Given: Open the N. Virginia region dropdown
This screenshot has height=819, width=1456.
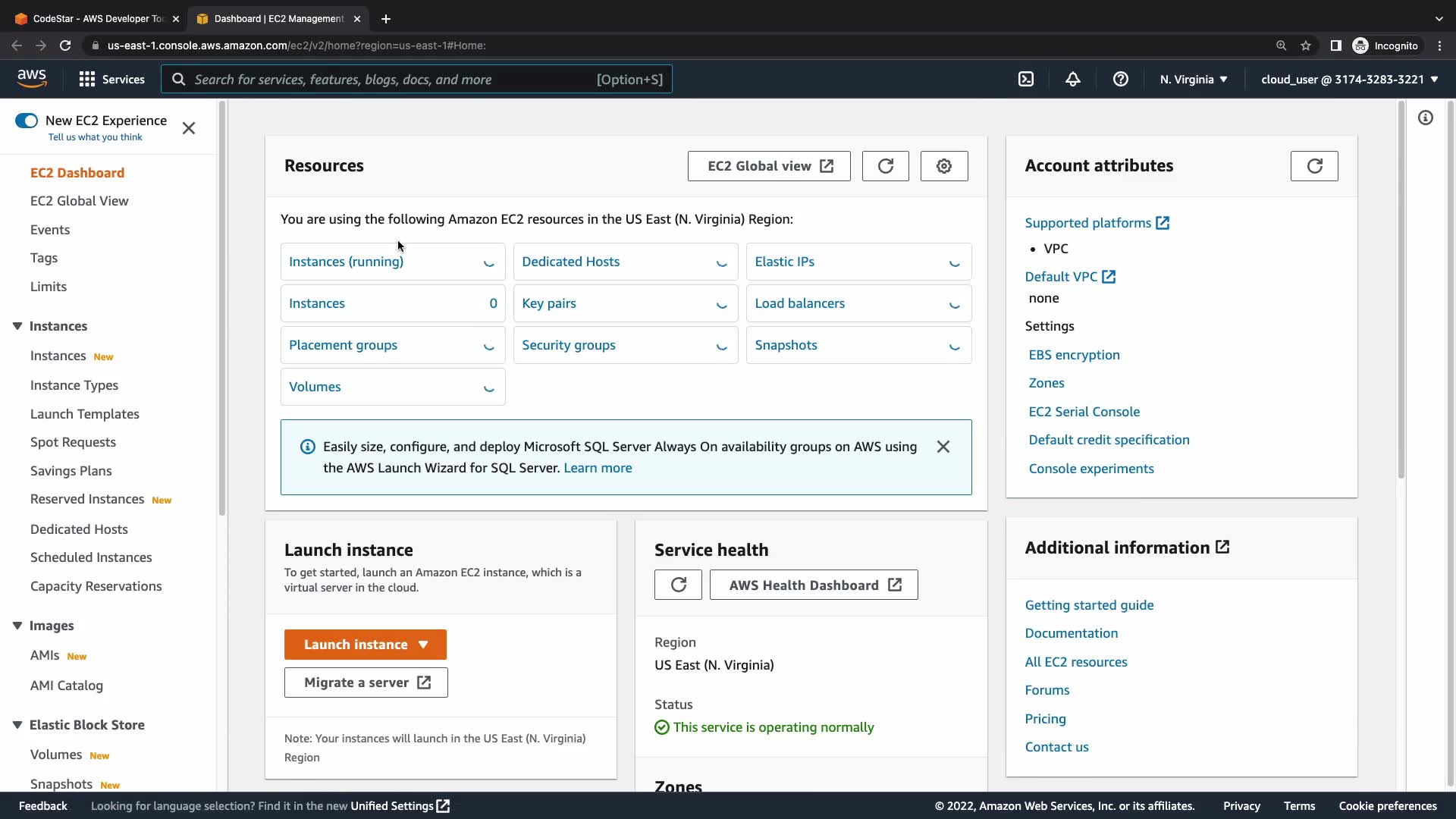Looking at the screenshot, I should [1193, 79].
